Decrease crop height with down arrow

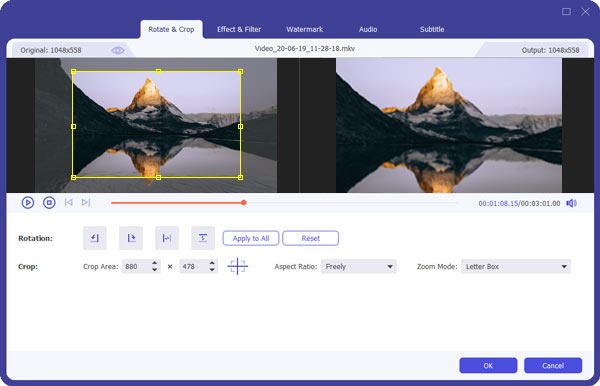(212, 270)
